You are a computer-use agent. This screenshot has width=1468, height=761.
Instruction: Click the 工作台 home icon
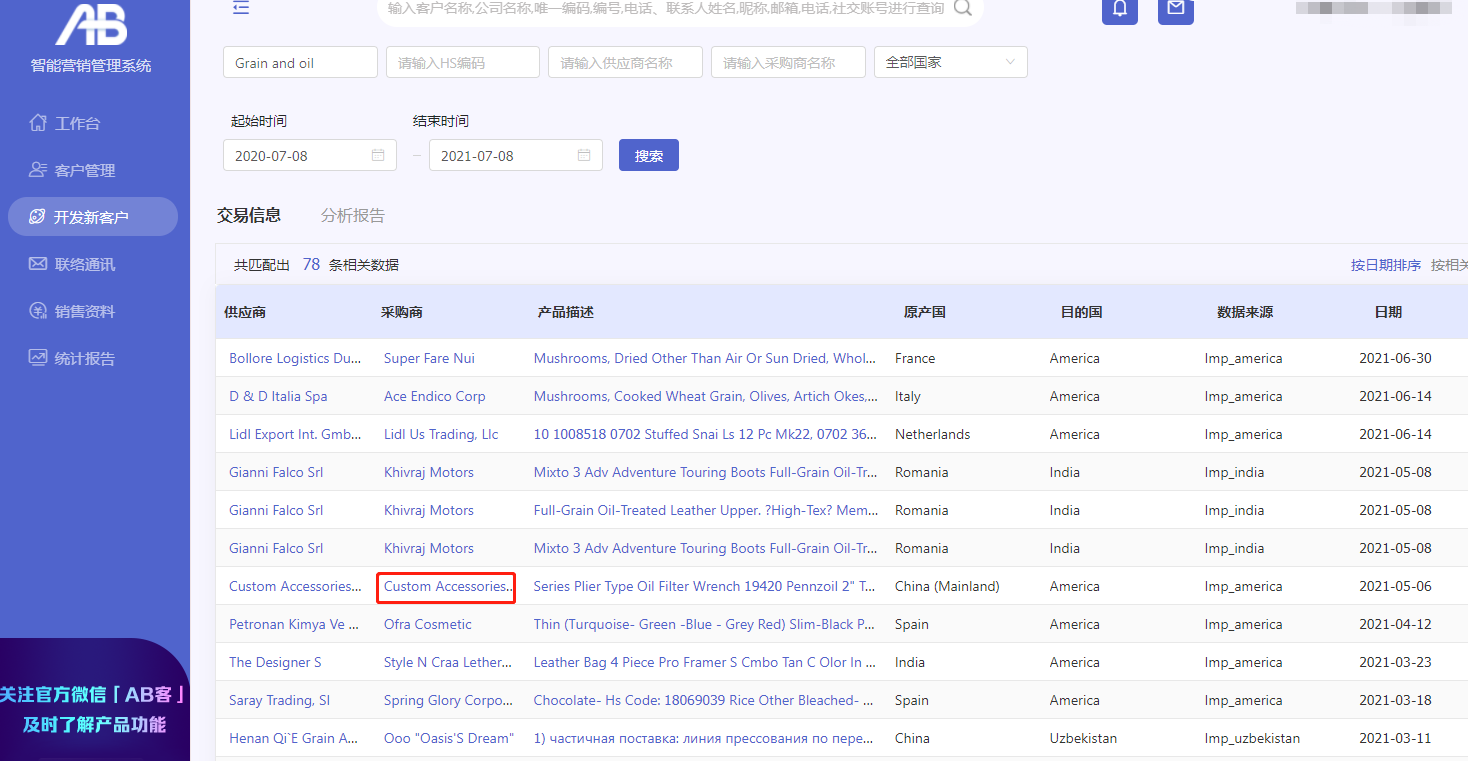pos(38,123)
